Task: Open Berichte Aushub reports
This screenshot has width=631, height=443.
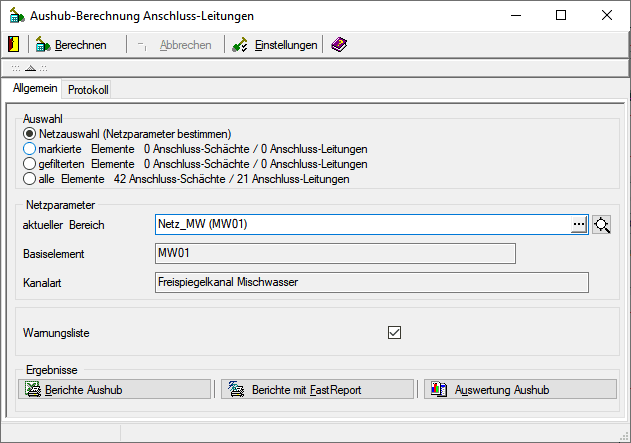Action: (116, 389)
